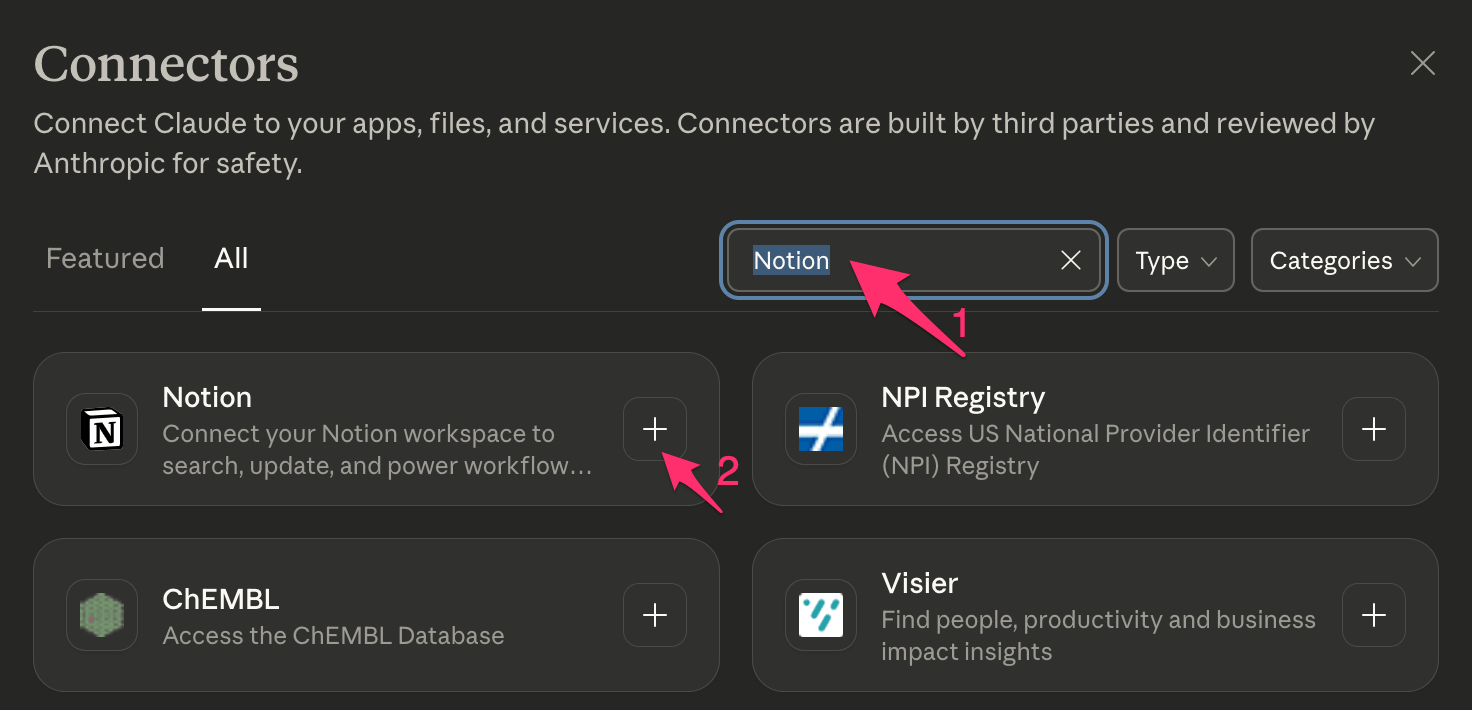The height and width of the screenshot is (710, 1472).
Task: Open the NPI Registry connector title
Action: (963, 397)
